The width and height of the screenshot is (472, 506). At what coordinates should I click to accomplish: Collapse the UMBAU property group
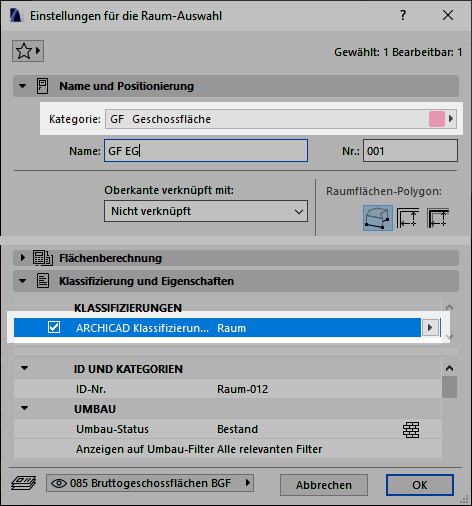[24, 408]
